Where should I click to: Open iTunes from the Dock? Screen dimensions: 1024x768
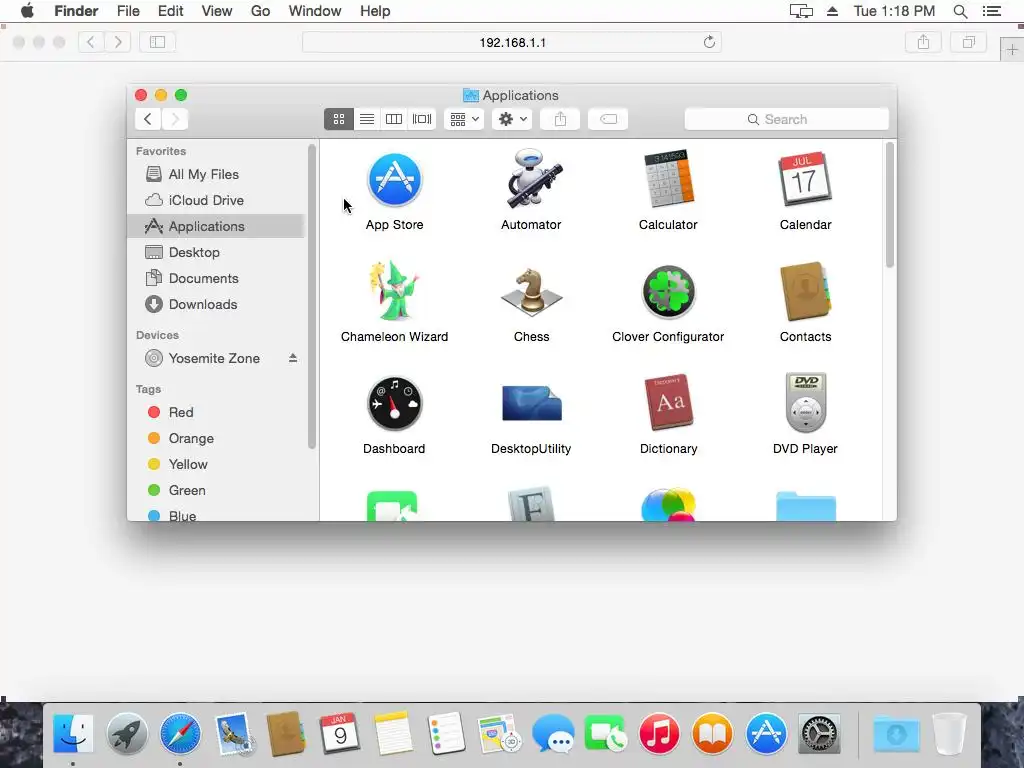point(659,733)
